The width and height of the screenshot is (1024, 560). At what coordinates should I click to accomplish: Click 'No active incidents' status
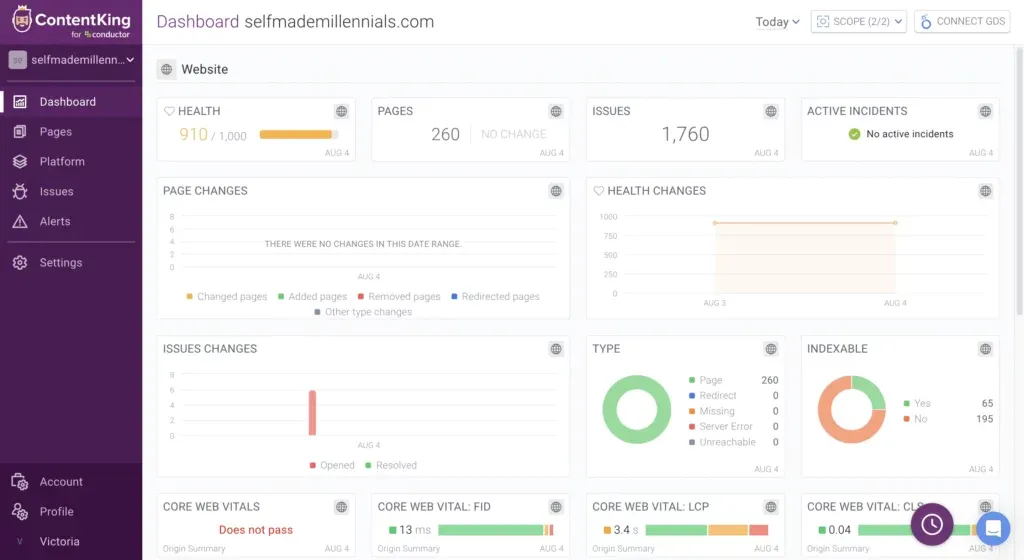901,134
